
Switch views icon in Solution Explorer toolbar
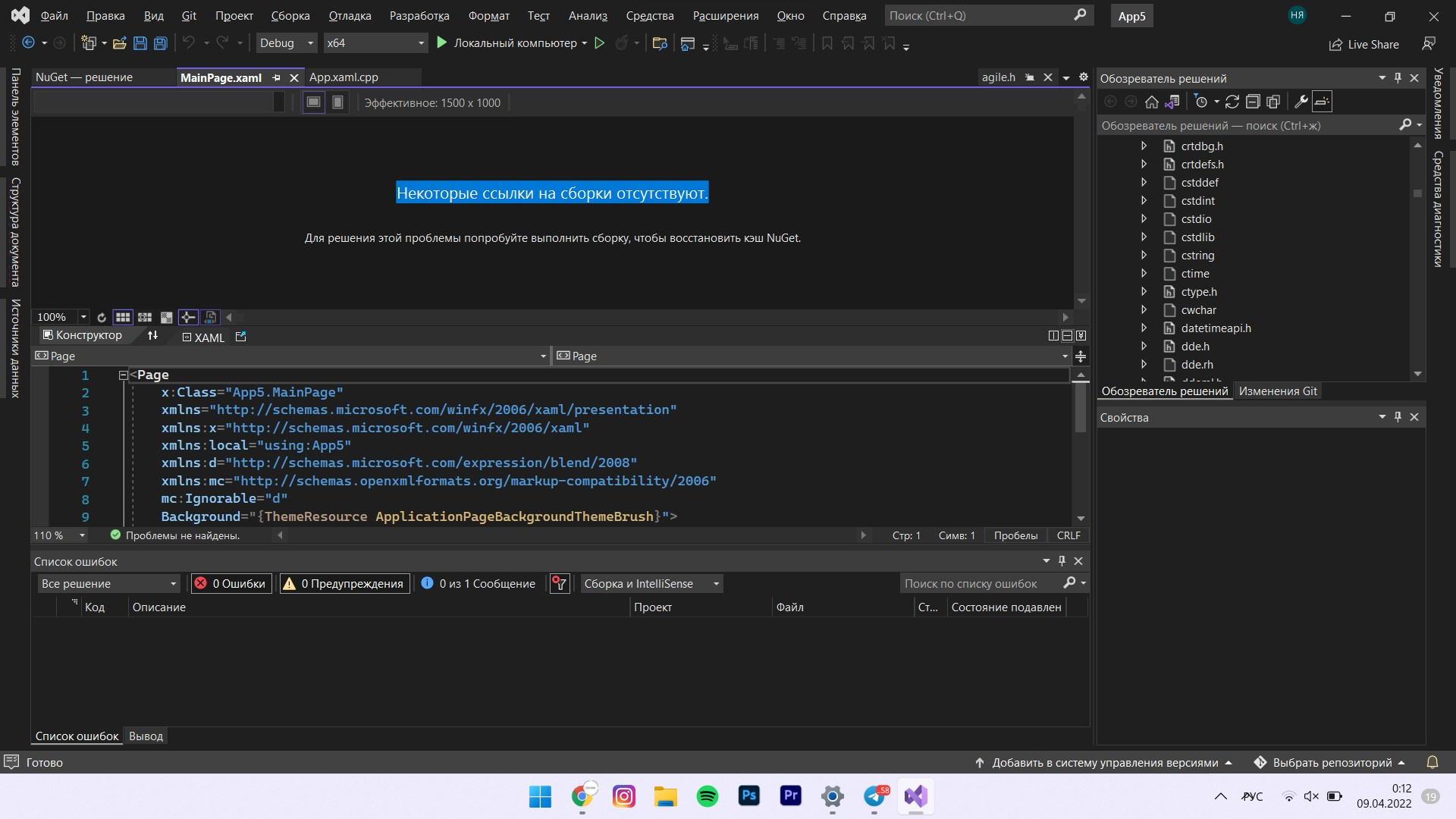[x=1172, y=102]
